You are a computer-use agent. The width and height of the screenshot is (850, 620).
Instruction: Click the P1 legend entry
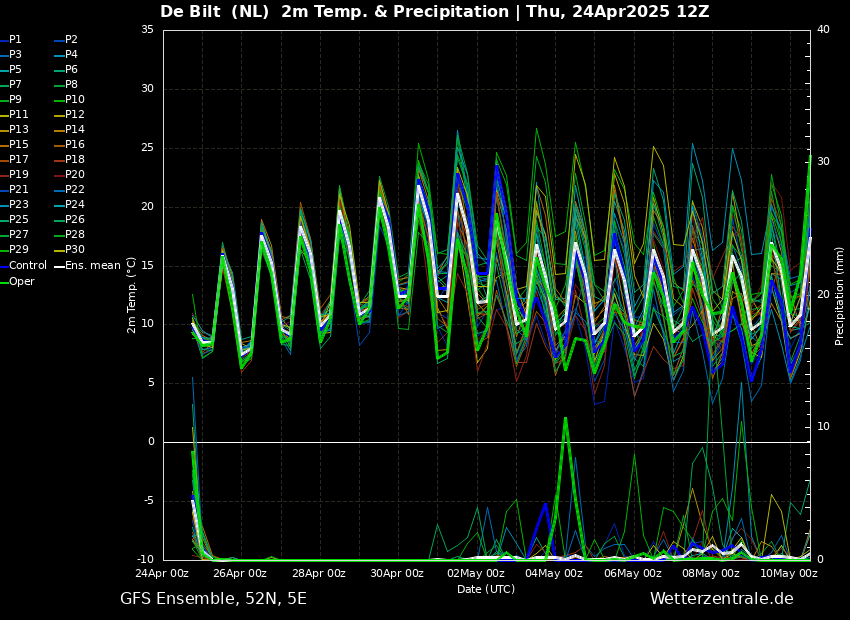point(15,40)
